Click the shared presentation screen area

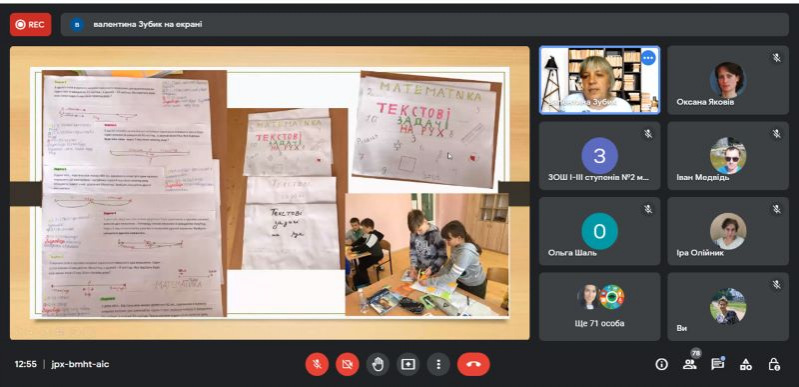click(x=270, y=193)
